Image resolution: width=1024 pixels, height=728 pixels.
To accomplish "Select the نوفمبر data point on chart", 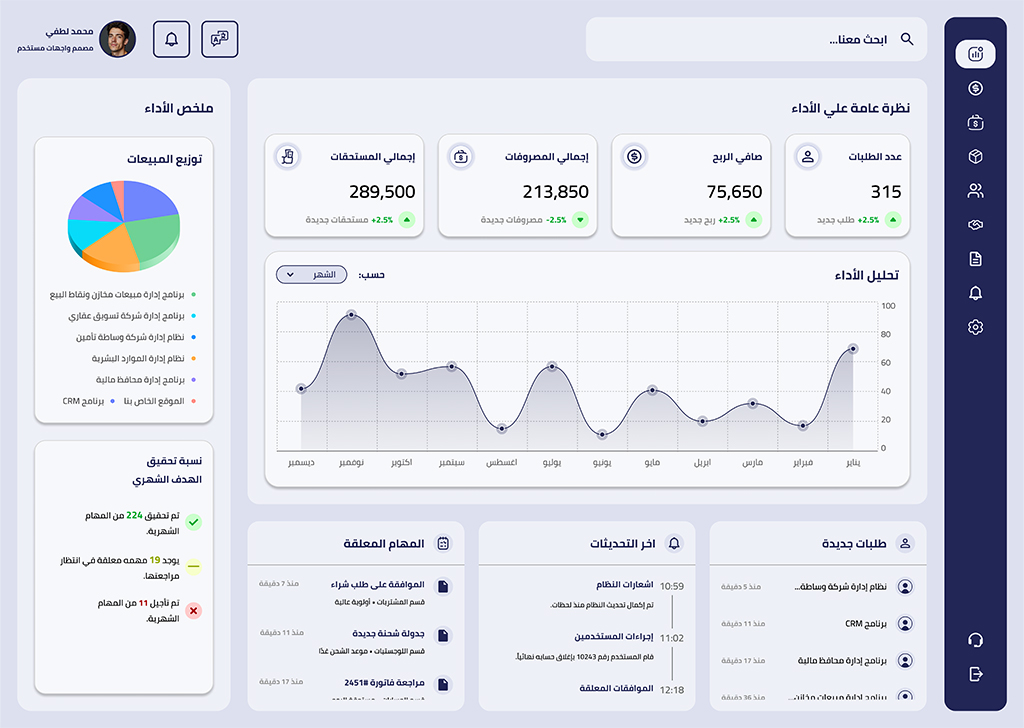I will pyautogui.click(x=351, y=315).
